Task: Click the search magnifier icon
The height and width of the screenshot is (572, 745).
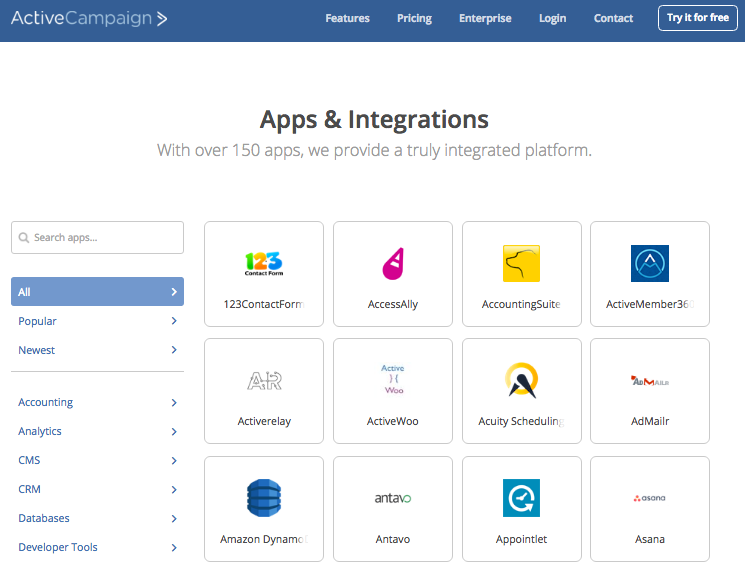Action: (x=24, y=238)
